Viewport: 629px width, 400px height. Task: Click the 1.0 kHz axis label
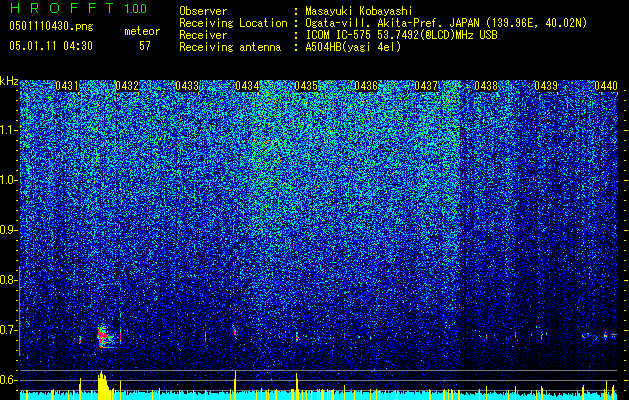tap(8, 180)
